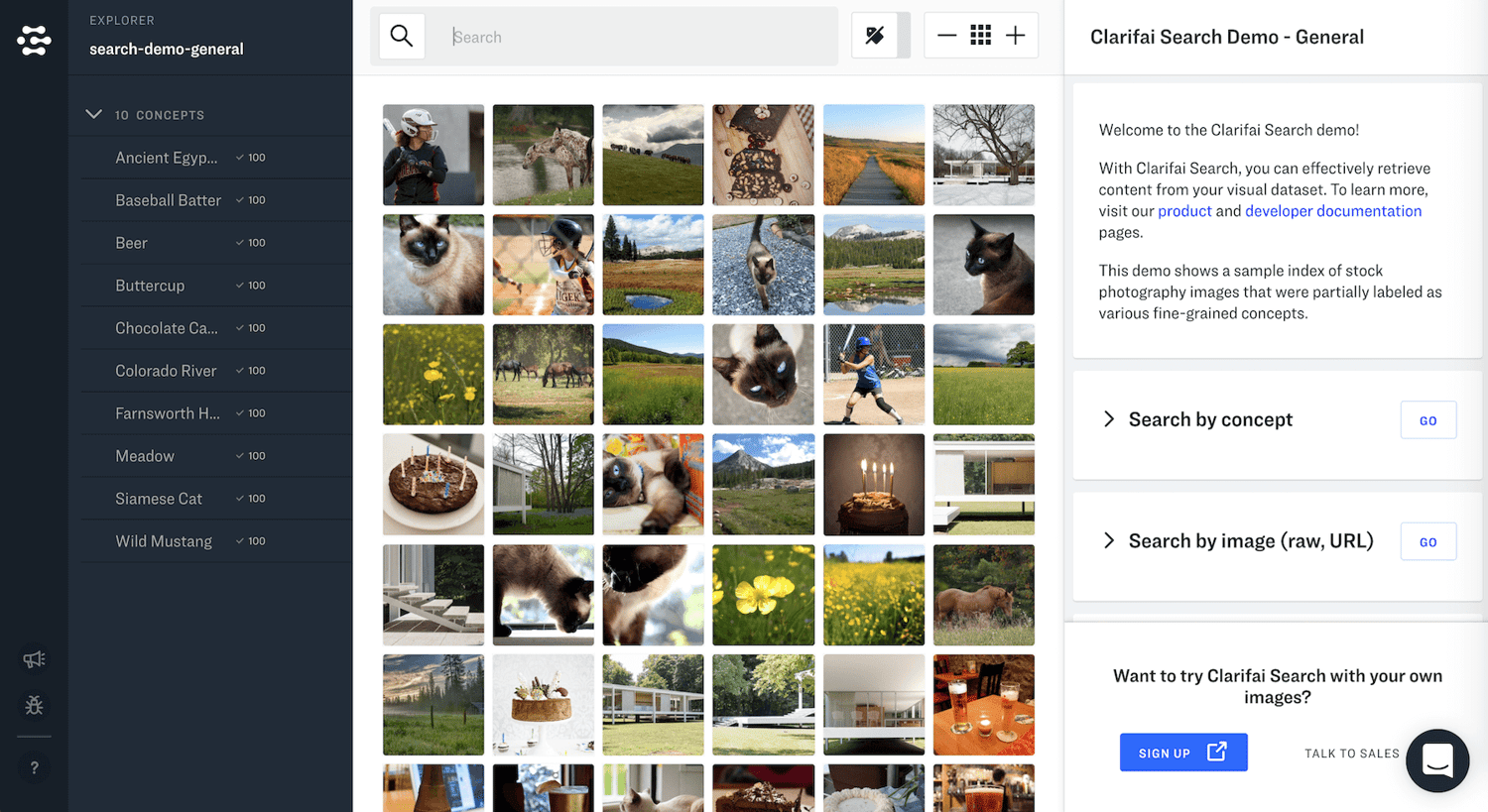Click the magnifying glass search icon
Screen dimensions: 1488x812
(x=402, y=37)
